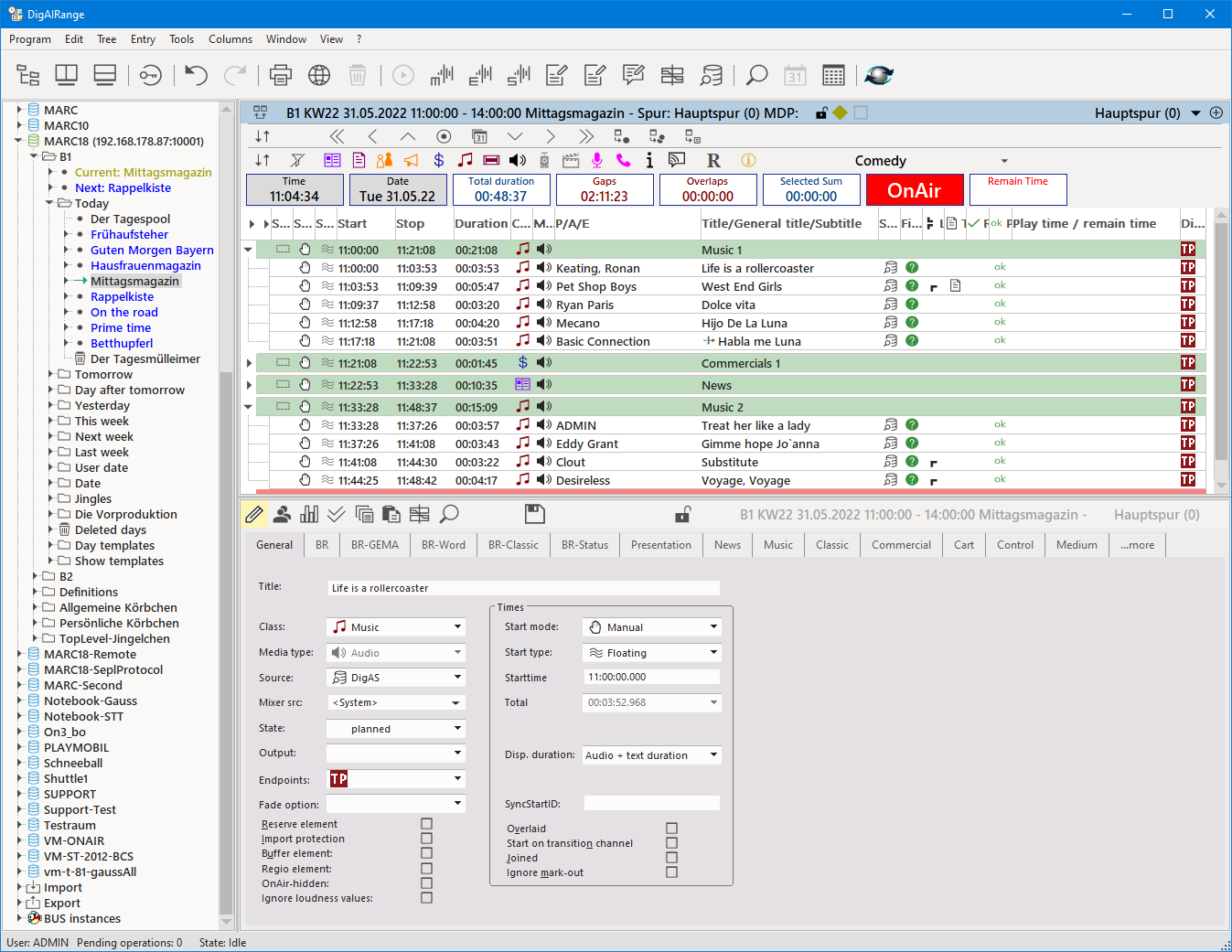Open the Class dropdown showing Music
The width and height of the screenshot is (1232, 952).
tap(395, 627)
